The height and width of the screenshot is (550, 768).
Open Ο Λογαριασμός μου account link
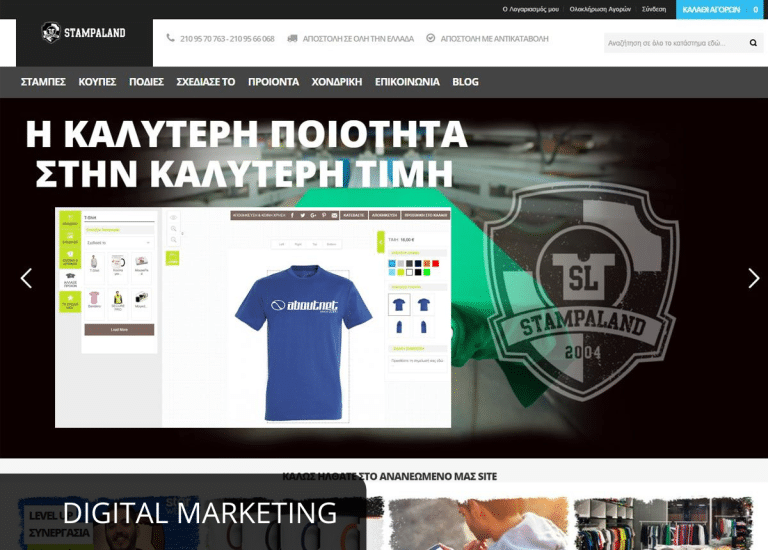coord(530,9)
